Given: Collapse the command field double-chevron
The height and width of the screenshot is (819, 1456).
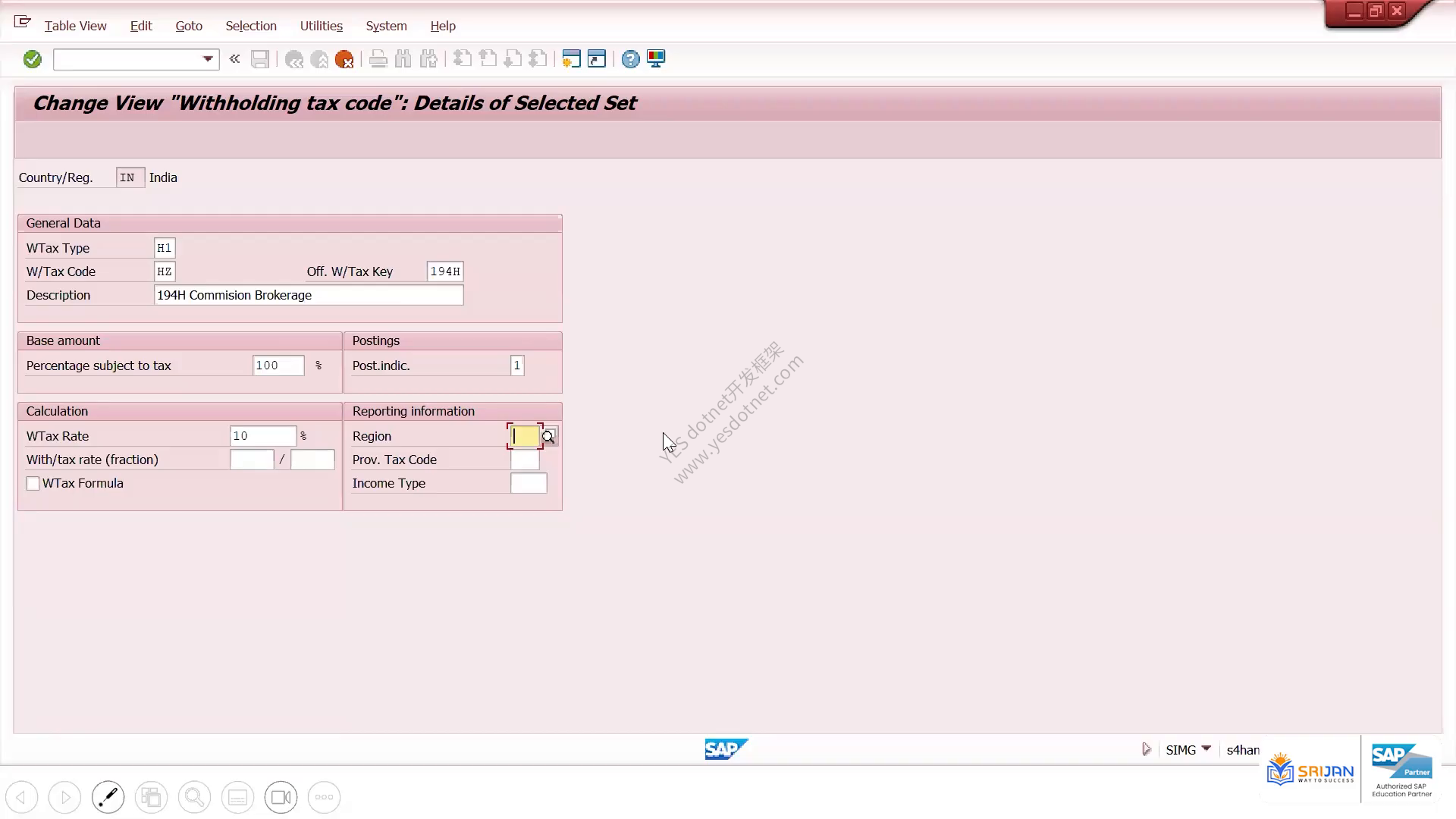Looking at the screenshot, I should pyautogui.click(x=234, y=59).
